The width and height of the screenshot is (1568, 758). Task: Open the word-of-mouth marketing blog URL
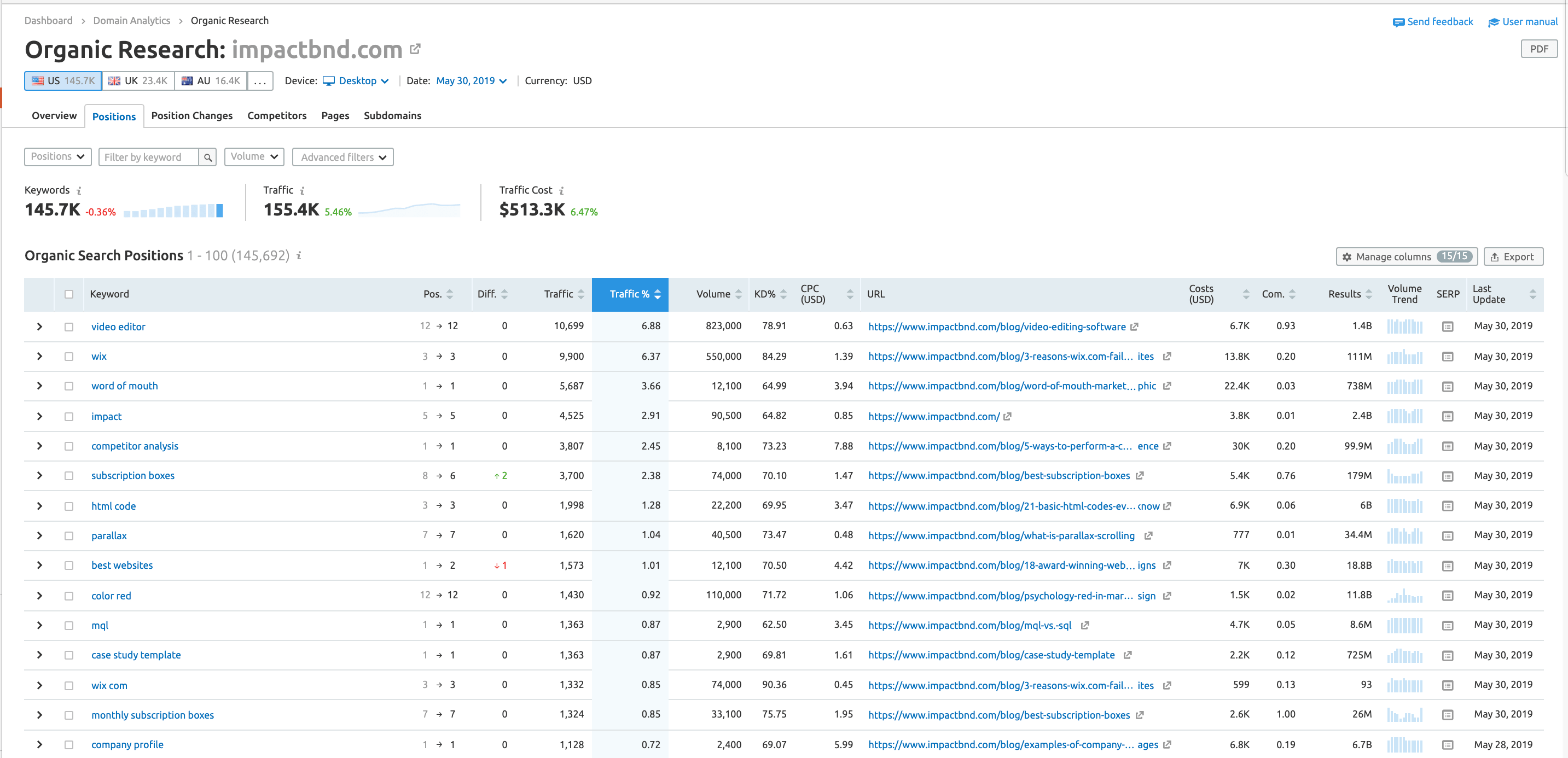point(1004,386)
